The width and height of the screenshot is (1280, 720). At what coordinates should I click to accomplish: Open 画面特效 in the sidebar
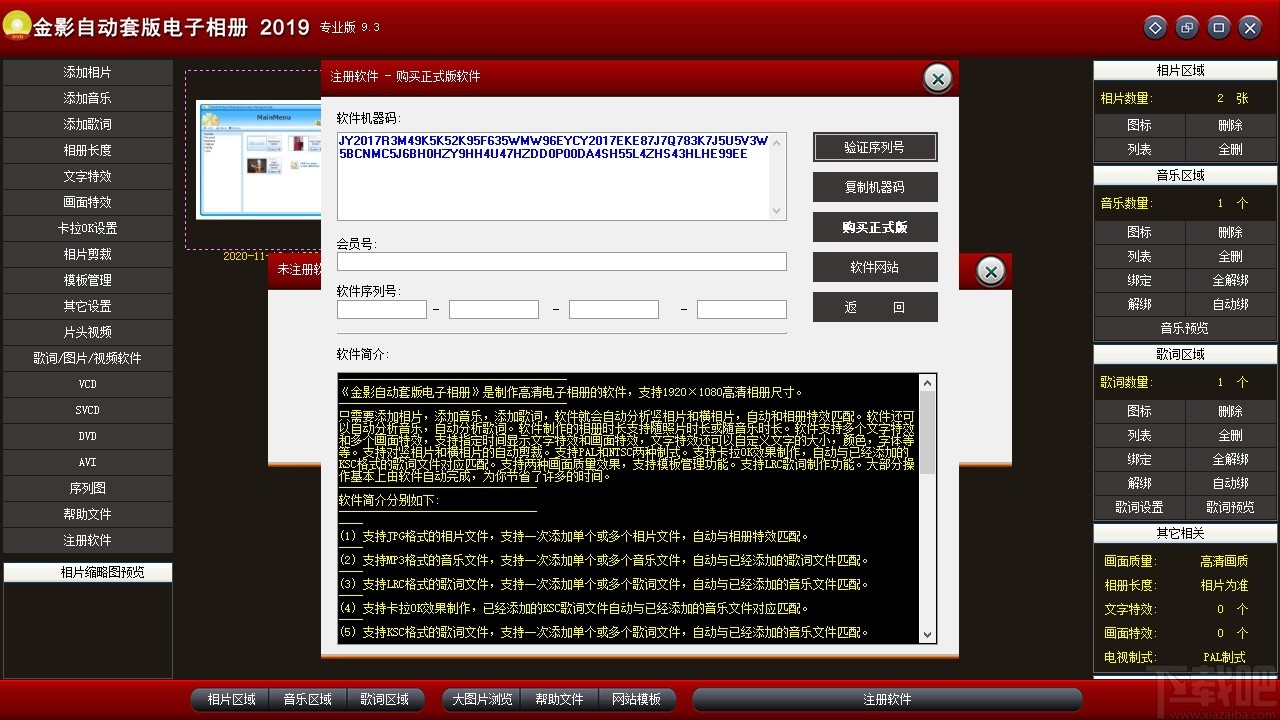[88, 203]
